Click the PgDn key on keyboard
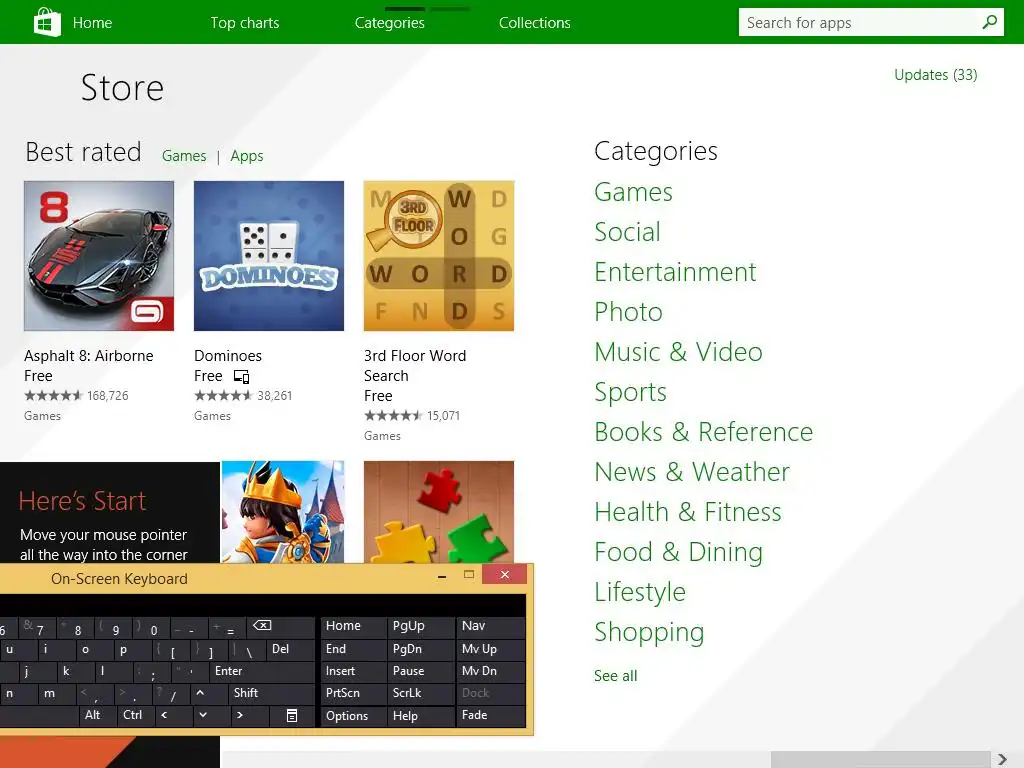The image size is (1024, 768). tap(421, 648)
